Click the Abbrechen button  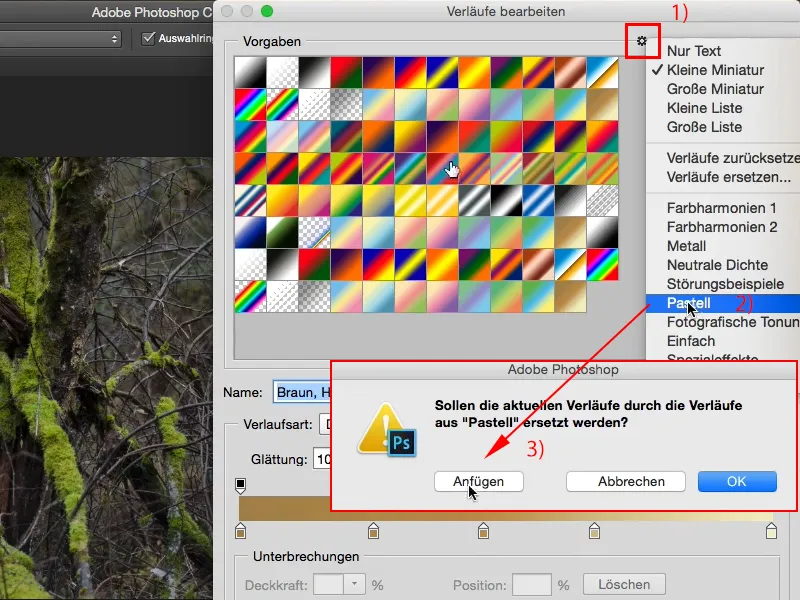625,481
